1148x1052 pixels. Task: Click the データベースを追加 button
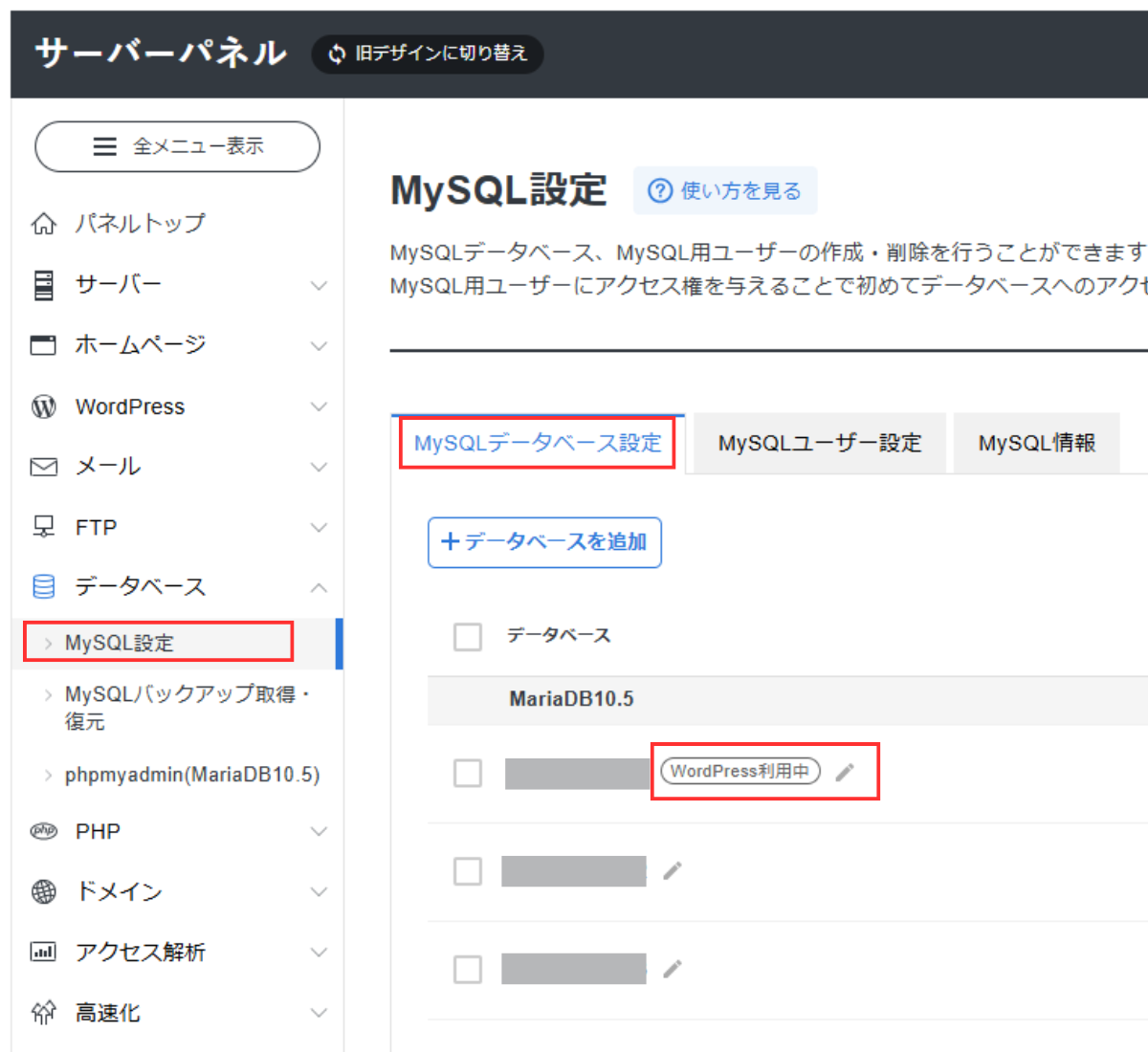tap(544, 542)
